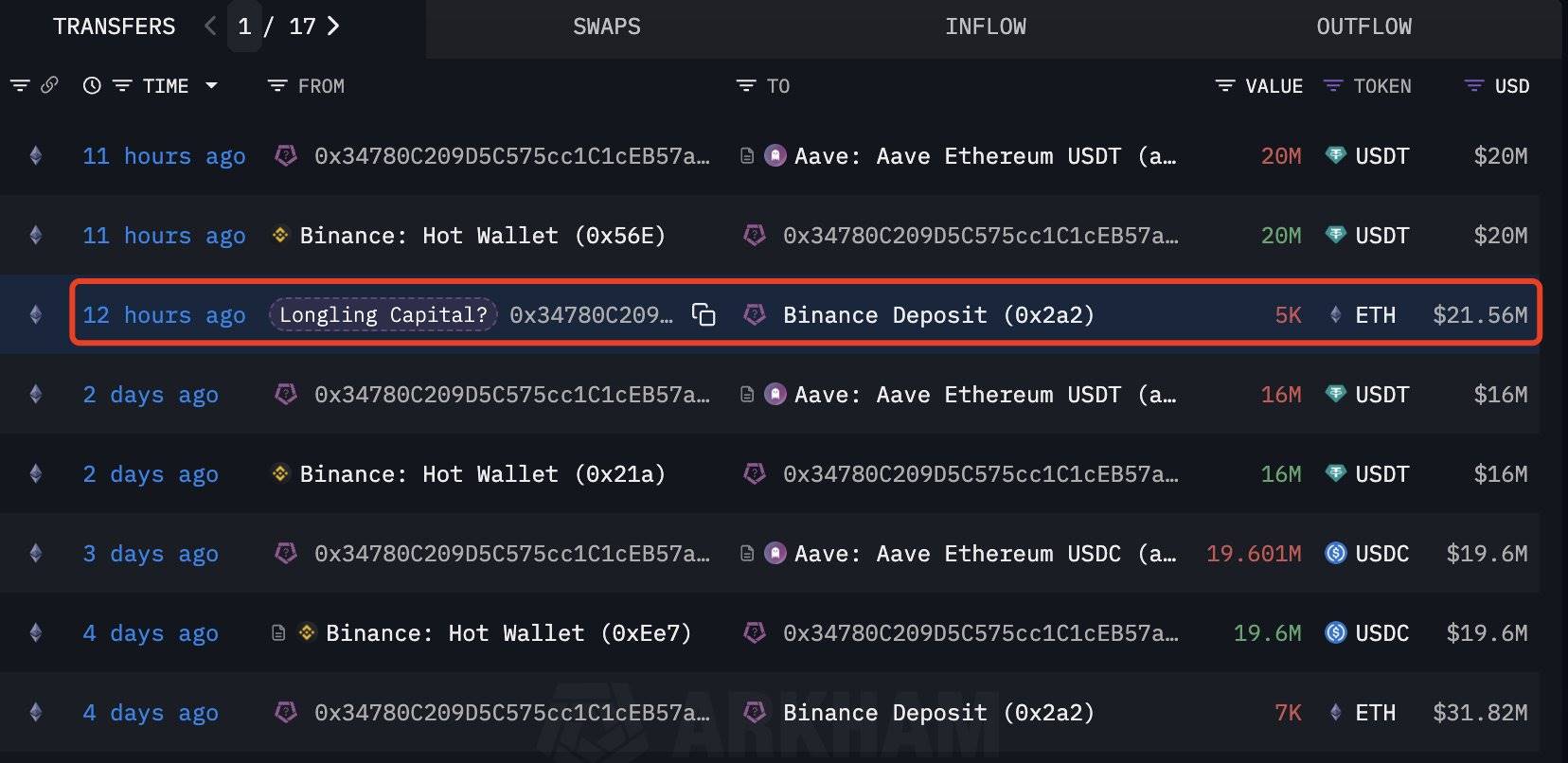Switch to the INFLOW tab
The image size is (1568, 763).
(985, 27)
